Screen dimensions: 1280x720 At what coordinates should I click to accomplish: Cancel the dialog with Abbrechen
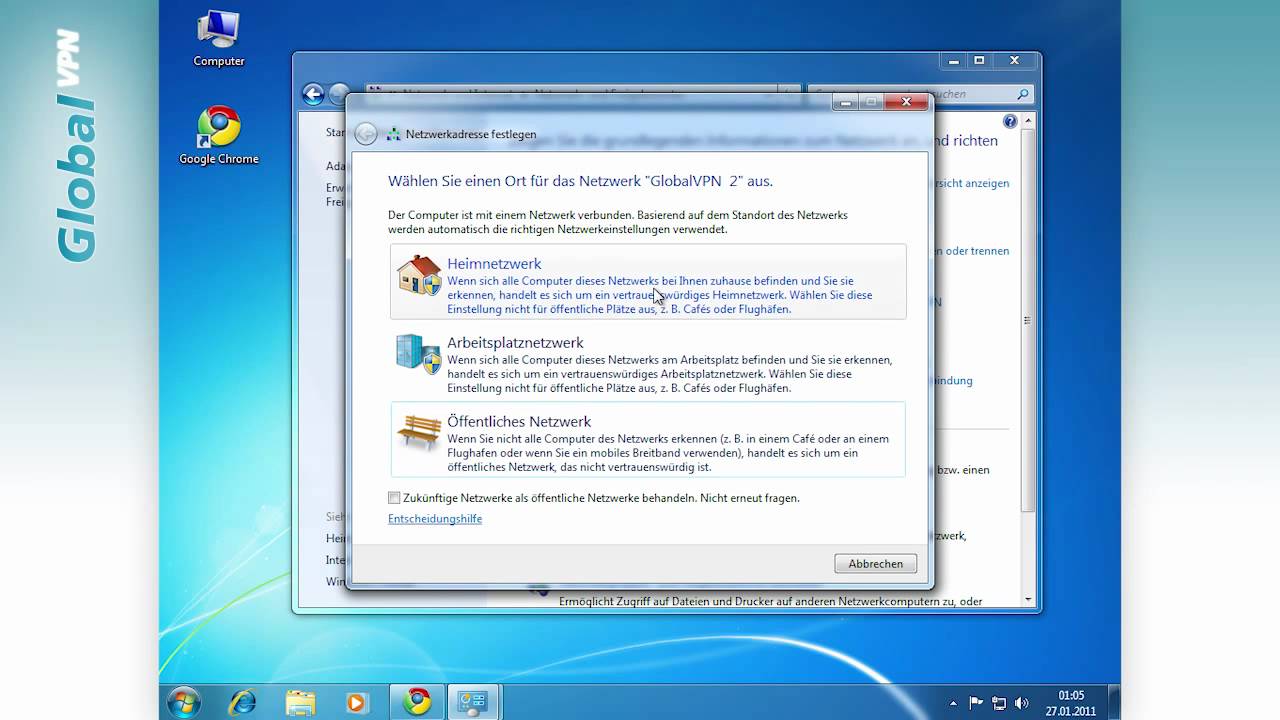point(876,564)
